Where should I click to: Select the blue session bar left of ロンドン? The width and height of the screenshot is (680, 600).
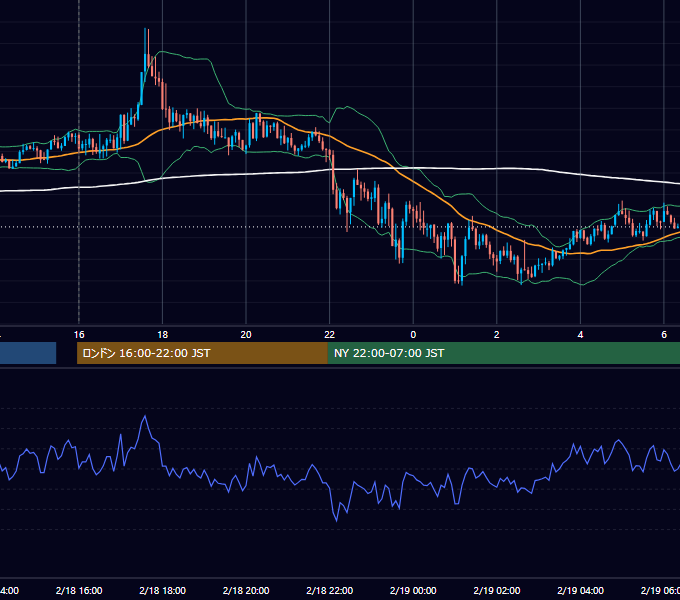pyautogui.click(x=28, y=353)
